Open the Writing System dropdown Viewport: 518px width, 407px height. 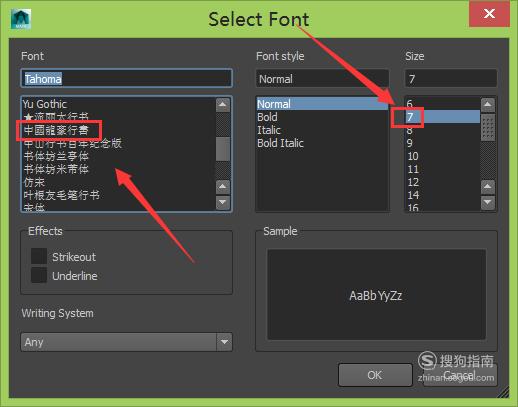pyautogui.click(x=126, y=342)
